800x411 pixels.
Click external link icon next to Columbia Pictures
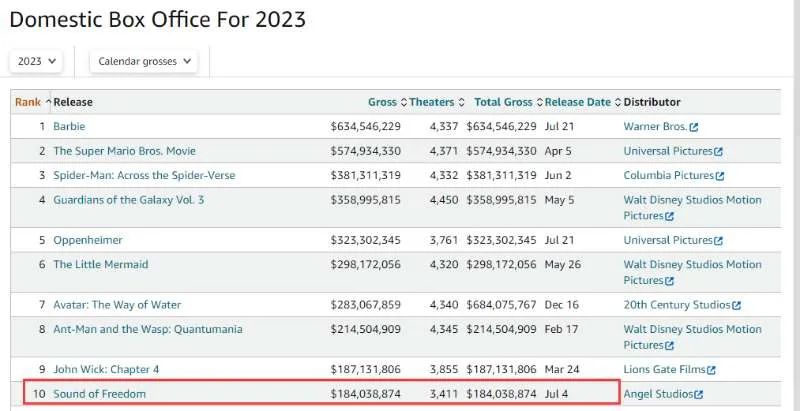(x=720, y=176)
